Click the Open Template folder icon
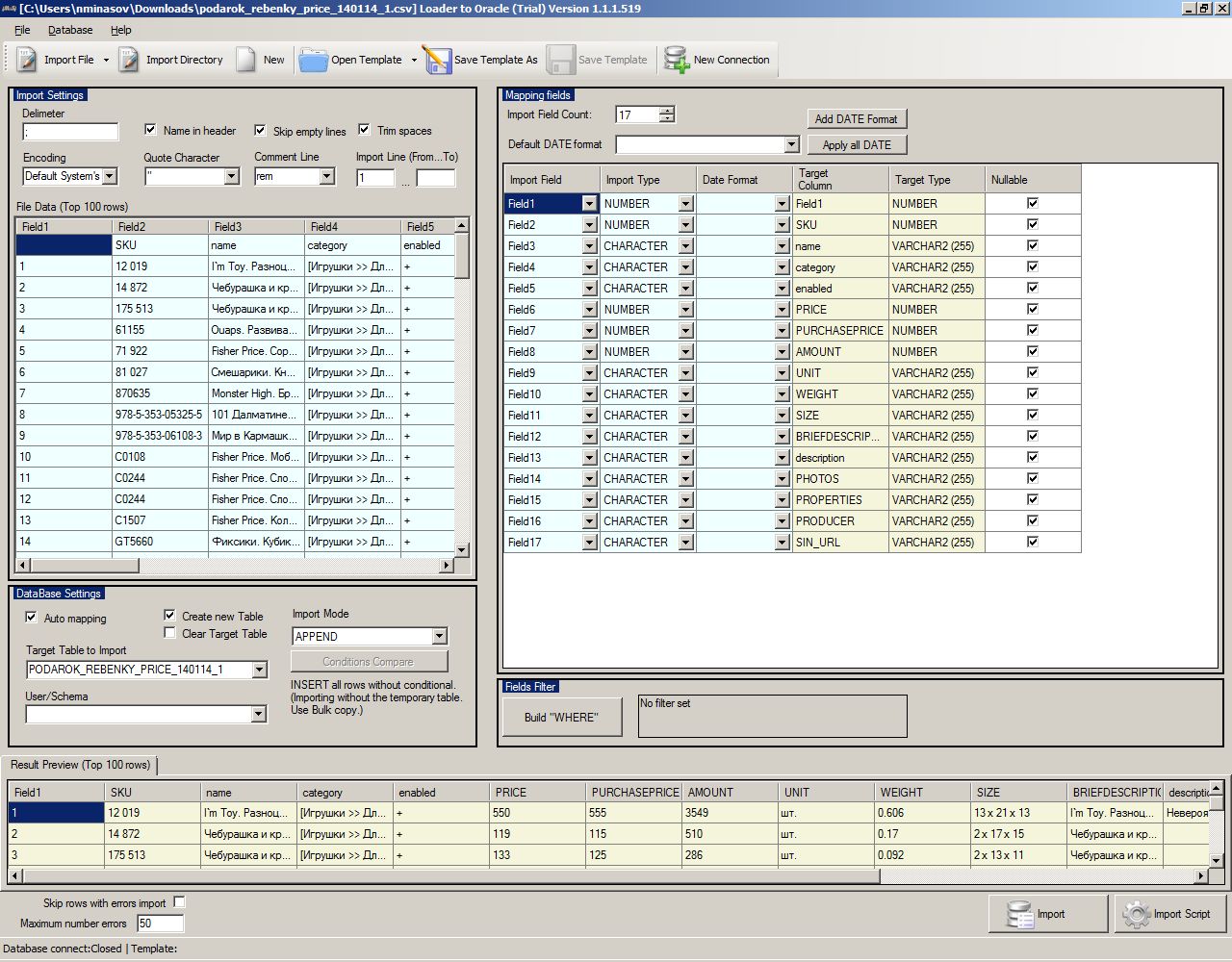Viewport: 1232px width, 962px height. coord(313,60)
